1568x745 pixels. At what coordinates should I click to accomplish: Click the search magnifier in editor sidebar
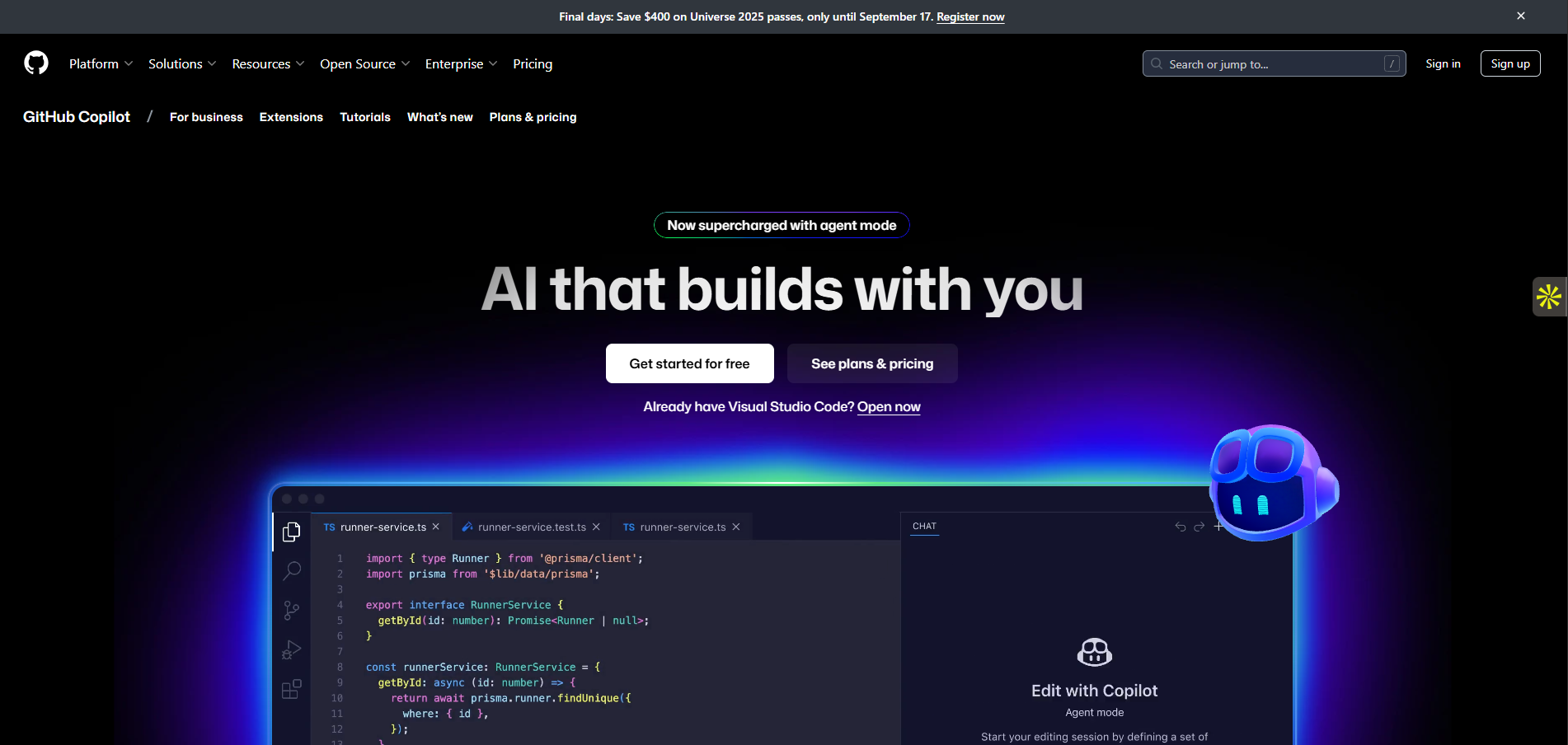(292, 570)
